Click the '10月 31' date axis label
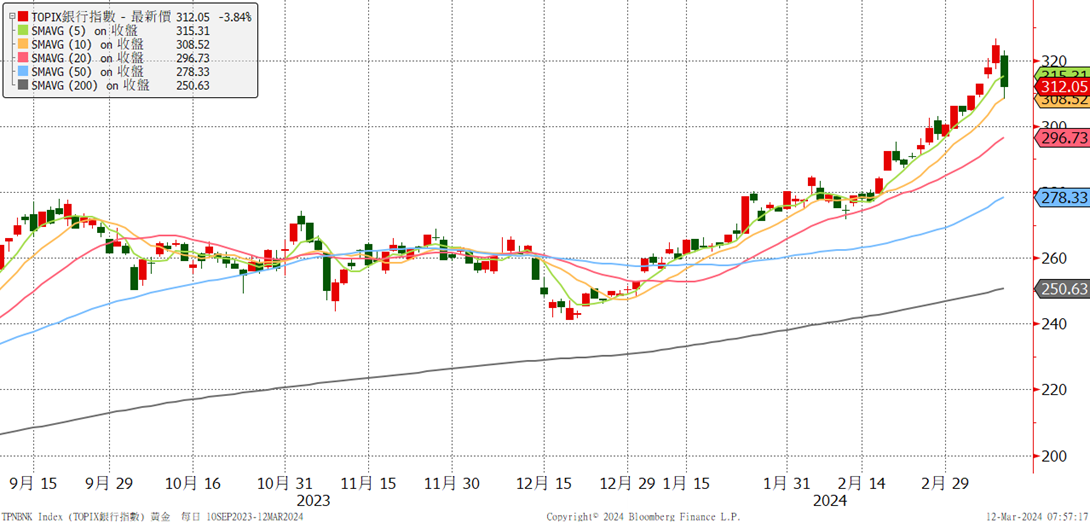Screen dimensions: 1090x523 tap(283, 482)
